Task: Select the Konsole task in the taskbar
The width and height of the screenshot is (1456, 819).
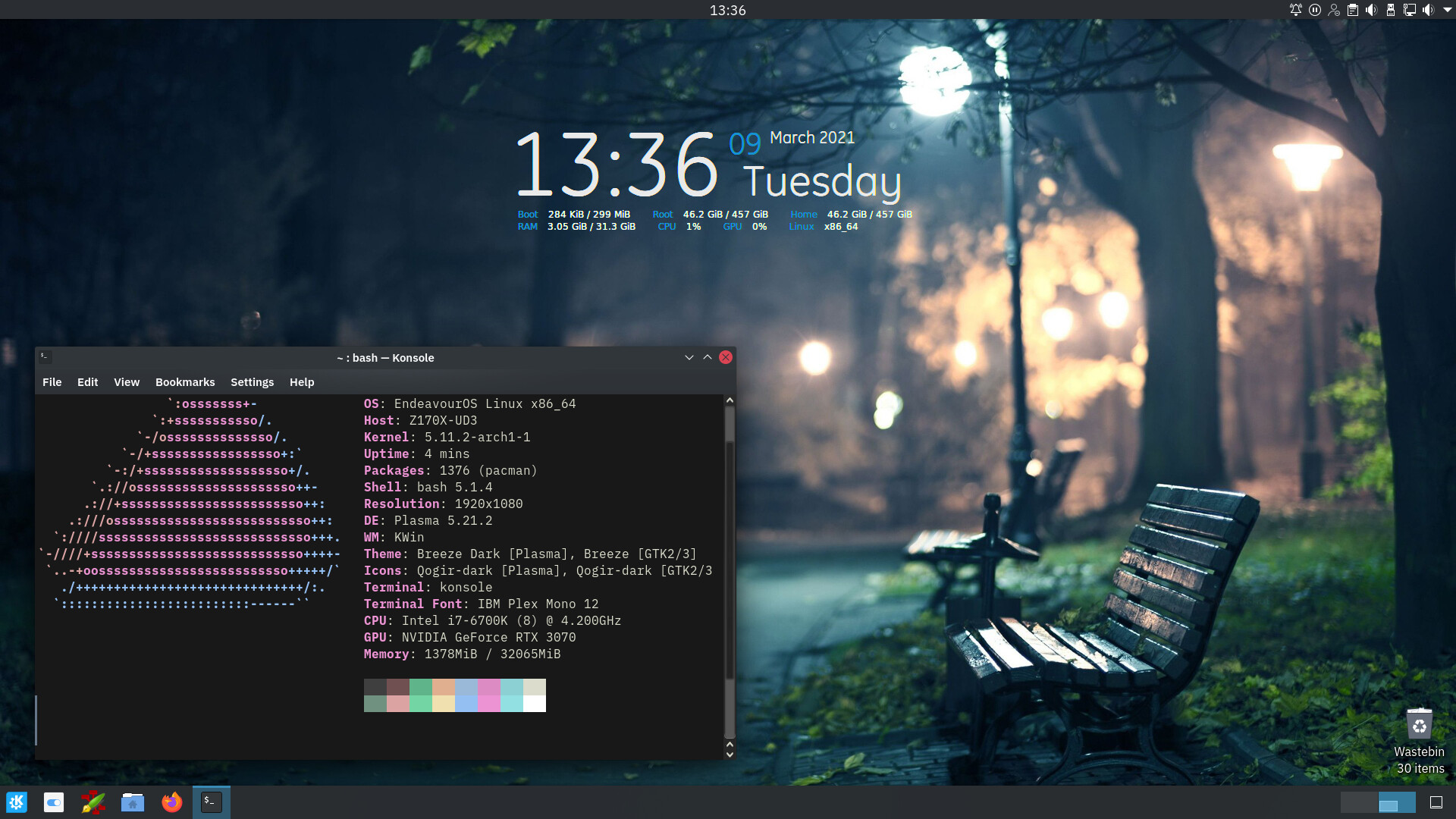Action: 212,802
